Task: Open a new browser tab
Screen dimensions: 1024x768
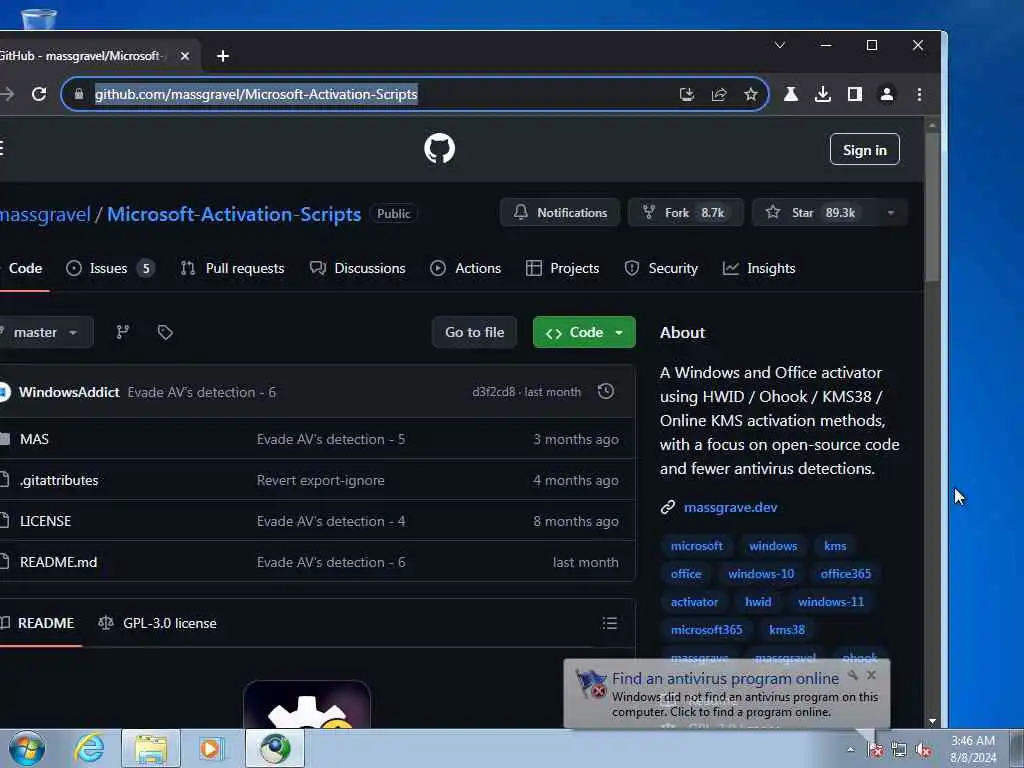Action: coord(223,56)
